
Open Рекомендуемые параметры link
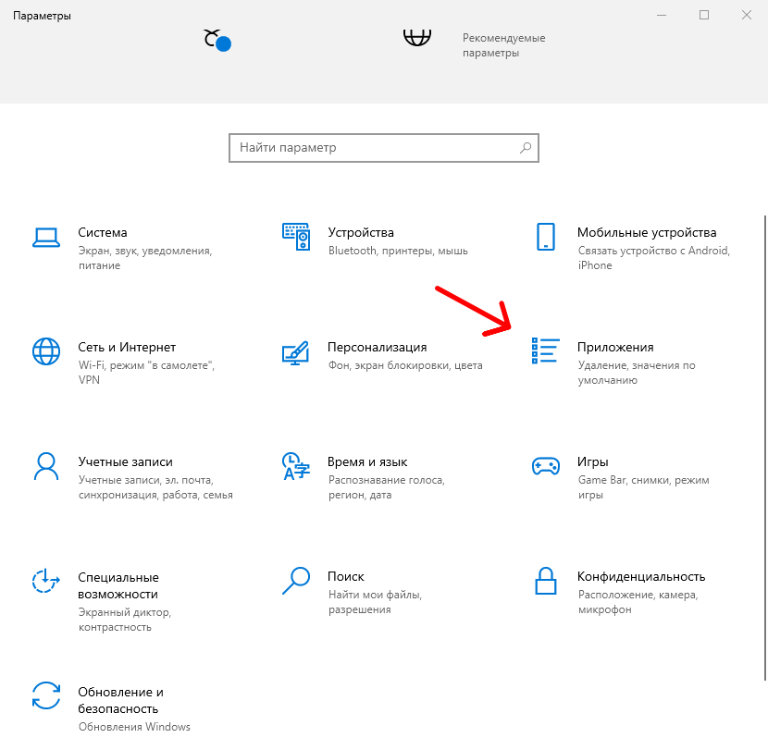504,45
